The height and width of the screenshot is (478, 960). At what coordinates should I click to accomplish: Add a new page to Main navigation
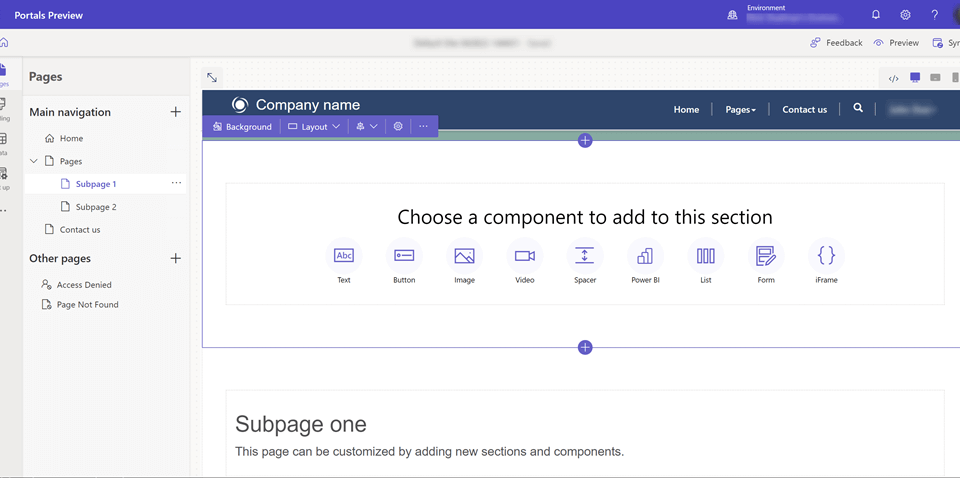tap(176, 112)
